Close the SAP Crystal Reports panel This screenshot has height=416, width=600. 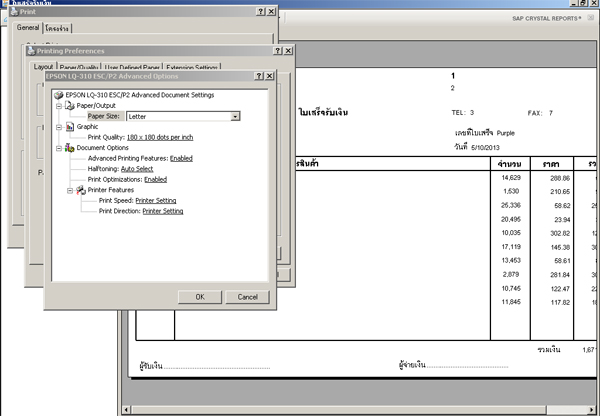point(591,18)
